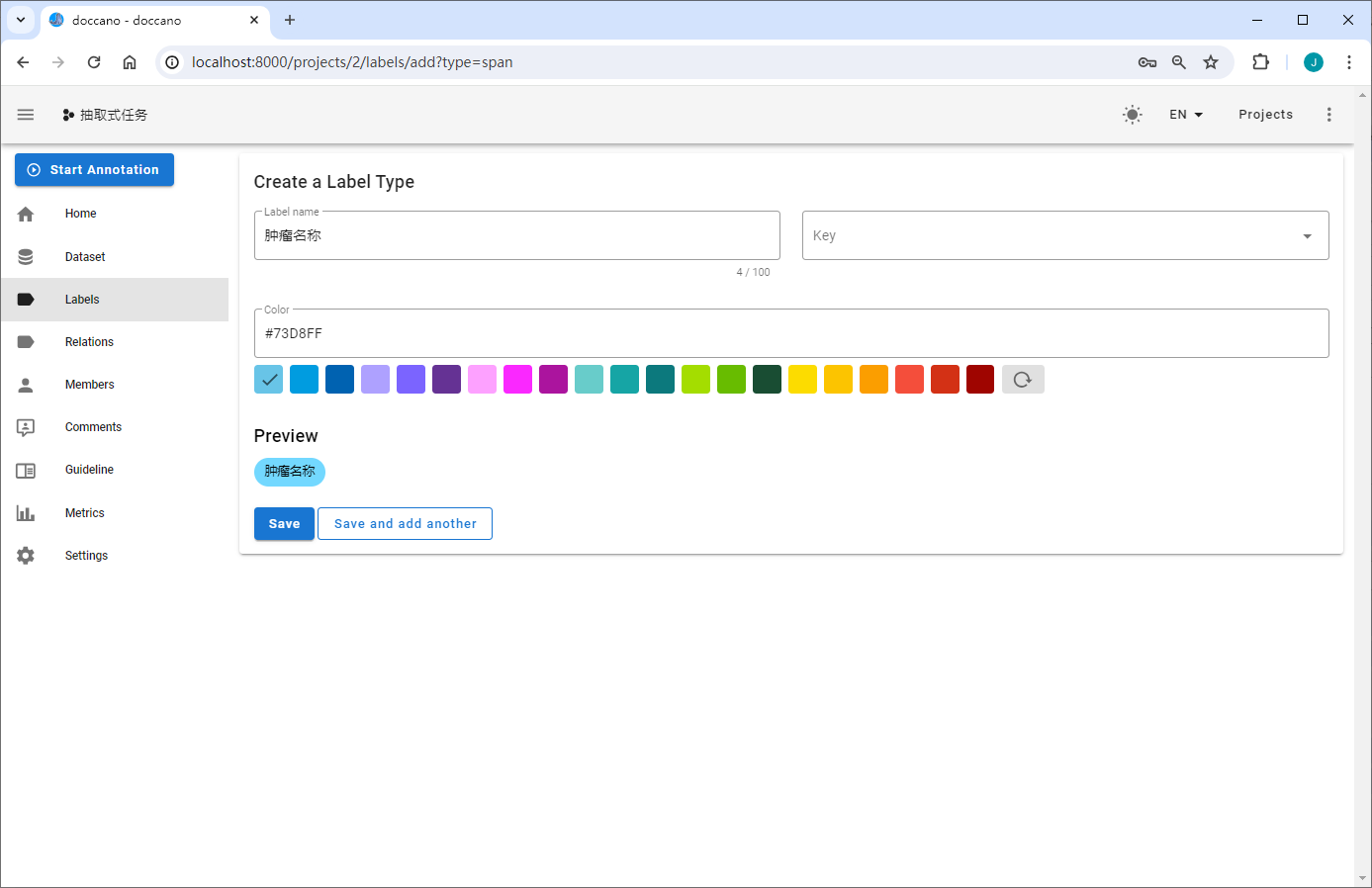Open the three-dot menu in app header

click(1328, 115)
